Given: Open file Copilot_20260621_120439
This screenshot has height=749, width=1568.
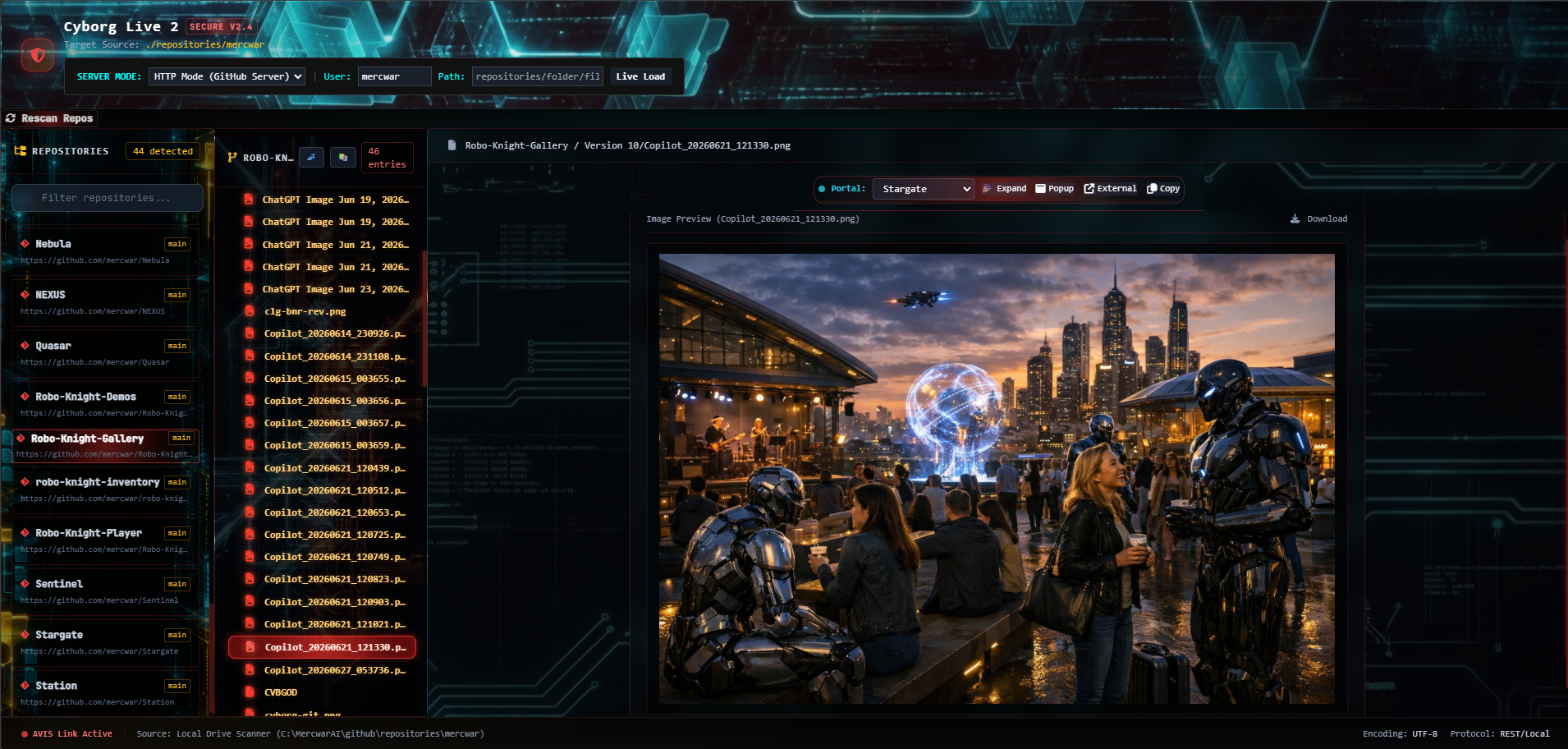Looking at the screenshot, I should (323, 468).
